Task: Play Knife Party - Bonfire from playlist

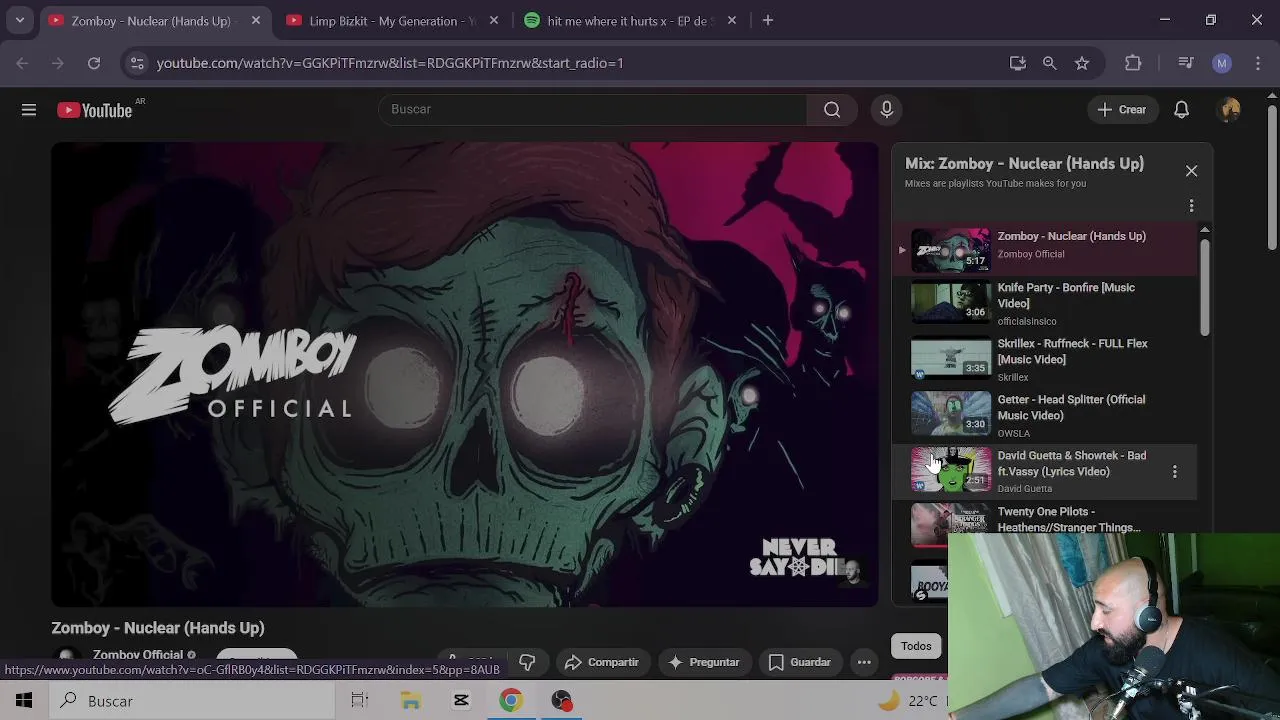Action: (x=1045, y=304)
